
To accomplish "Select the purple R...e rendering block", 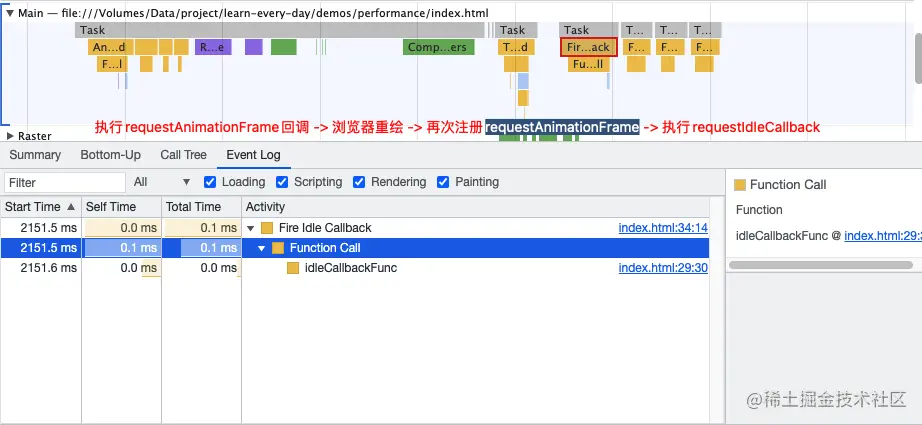I will (213, 48).
